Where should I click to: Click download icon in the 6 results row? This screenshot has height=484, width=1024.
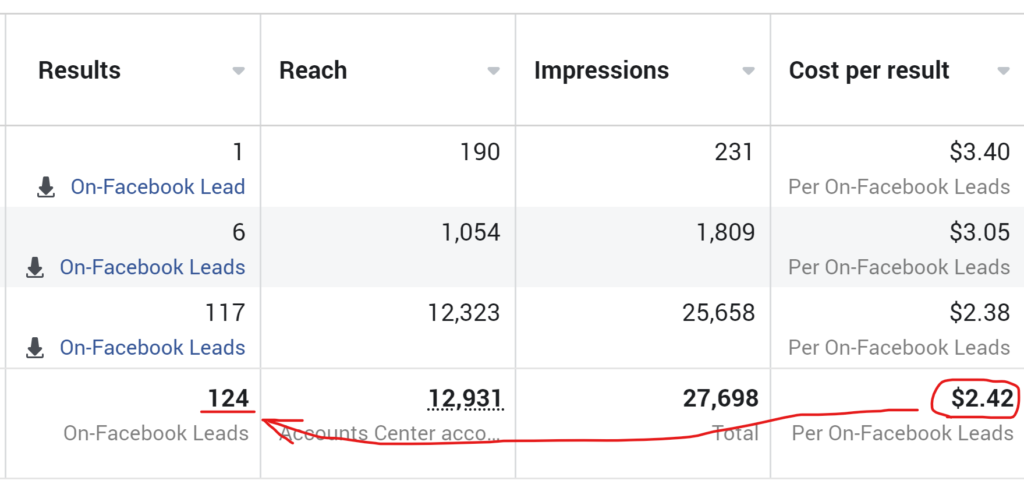(x=35, y=267)
